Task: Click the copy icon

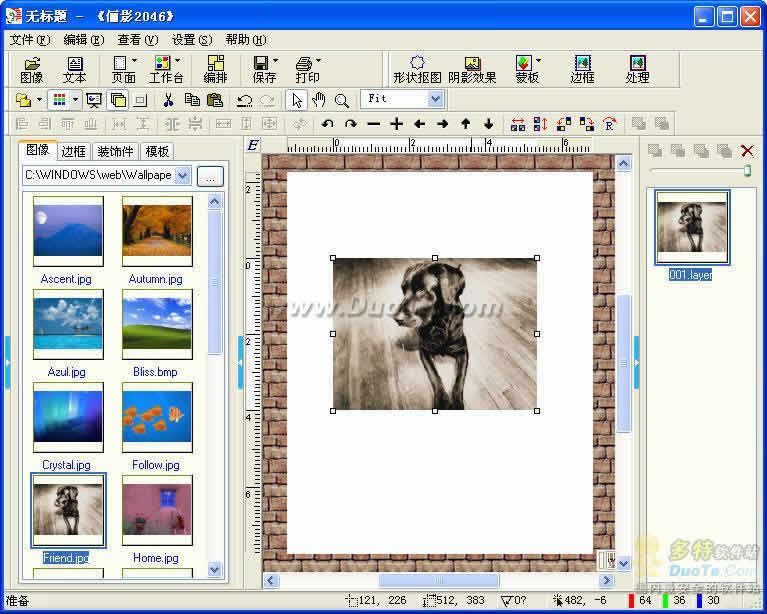Action: coord(192,100)
